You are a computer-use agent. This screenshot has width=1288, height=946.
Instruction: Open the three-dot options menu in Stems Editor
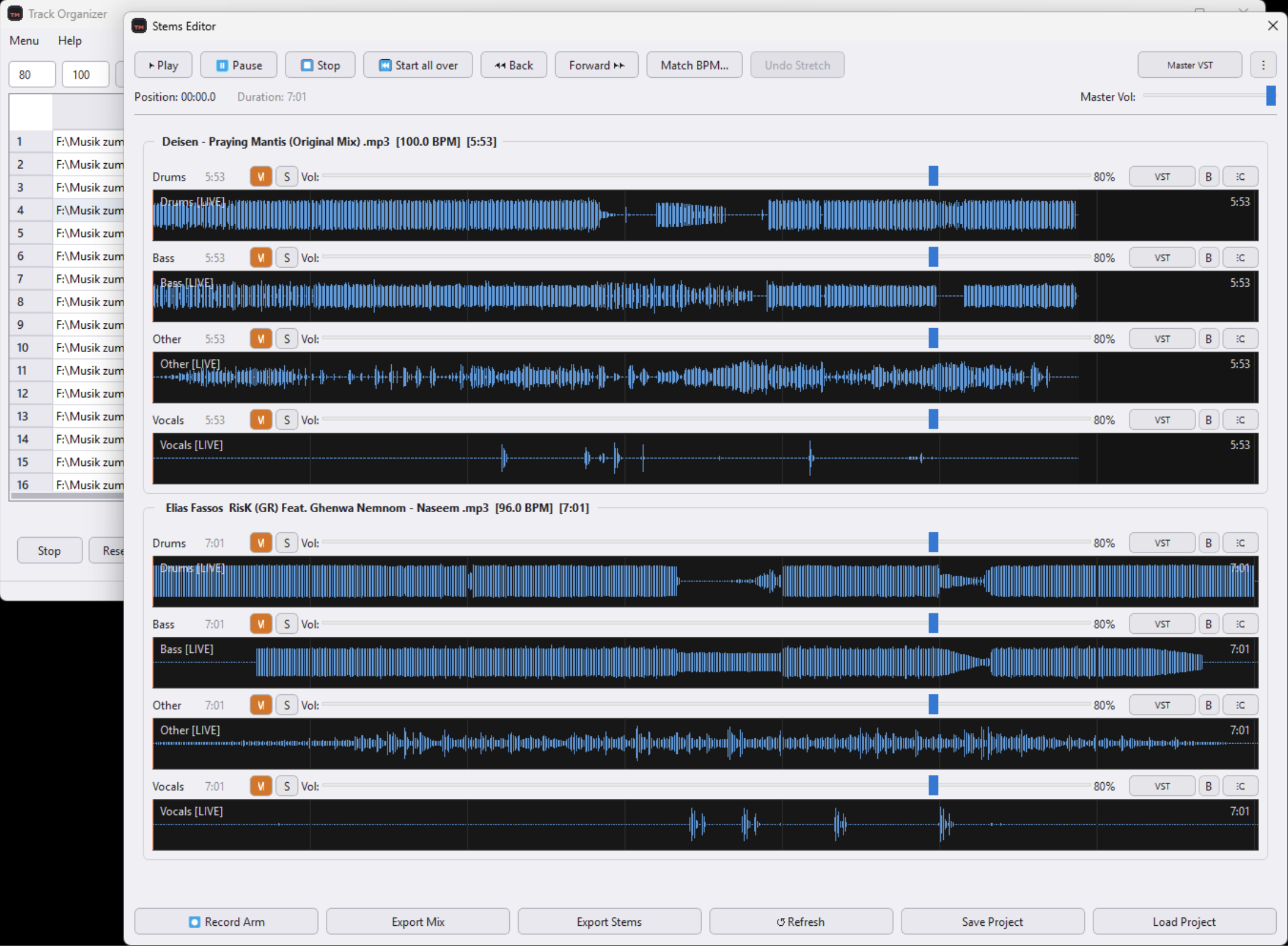point(1263,65)
